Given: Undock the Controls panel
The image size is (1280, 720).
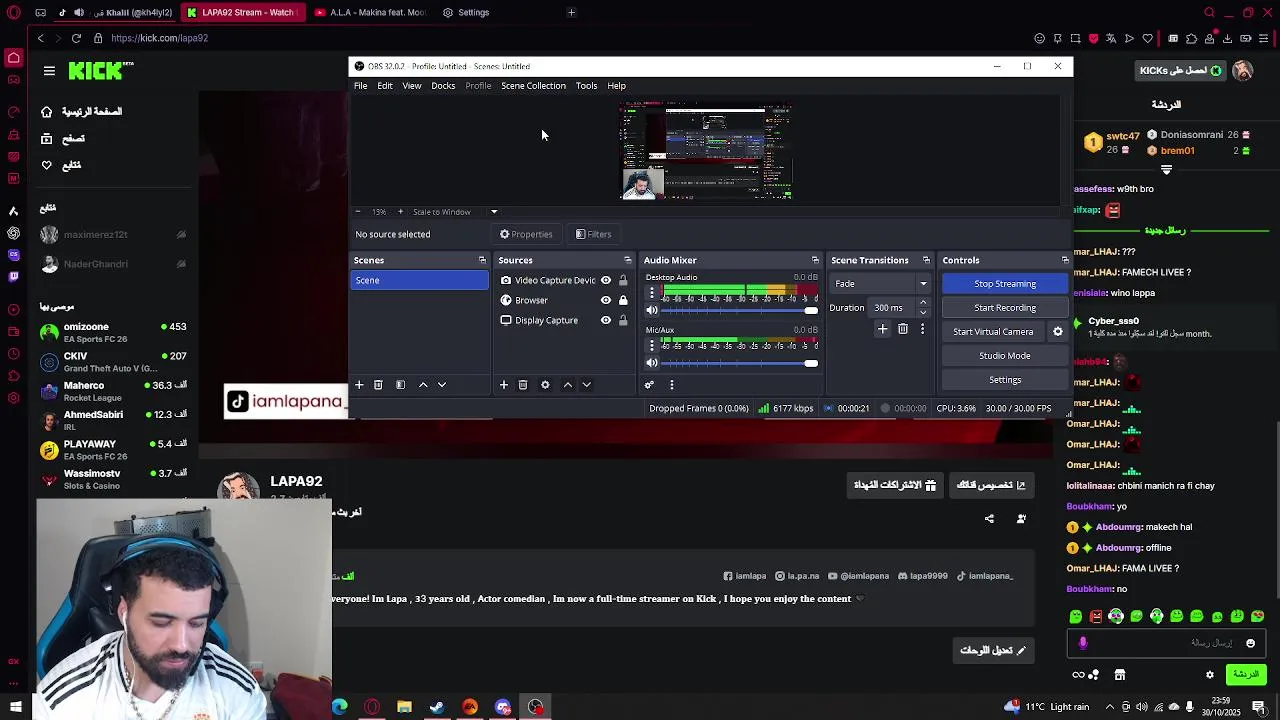Looking at the screenshot, I should 1065,260.
